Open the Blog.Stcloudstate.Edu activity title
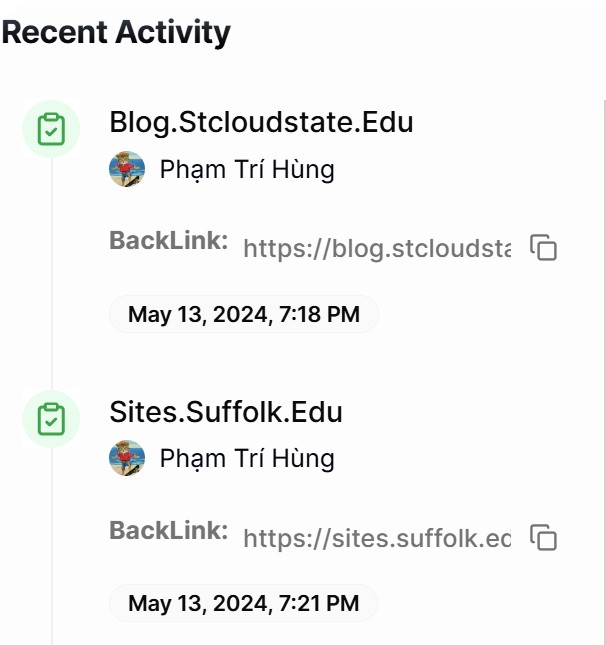The height and width of the screenshot is (645, 606). point(261,122)
